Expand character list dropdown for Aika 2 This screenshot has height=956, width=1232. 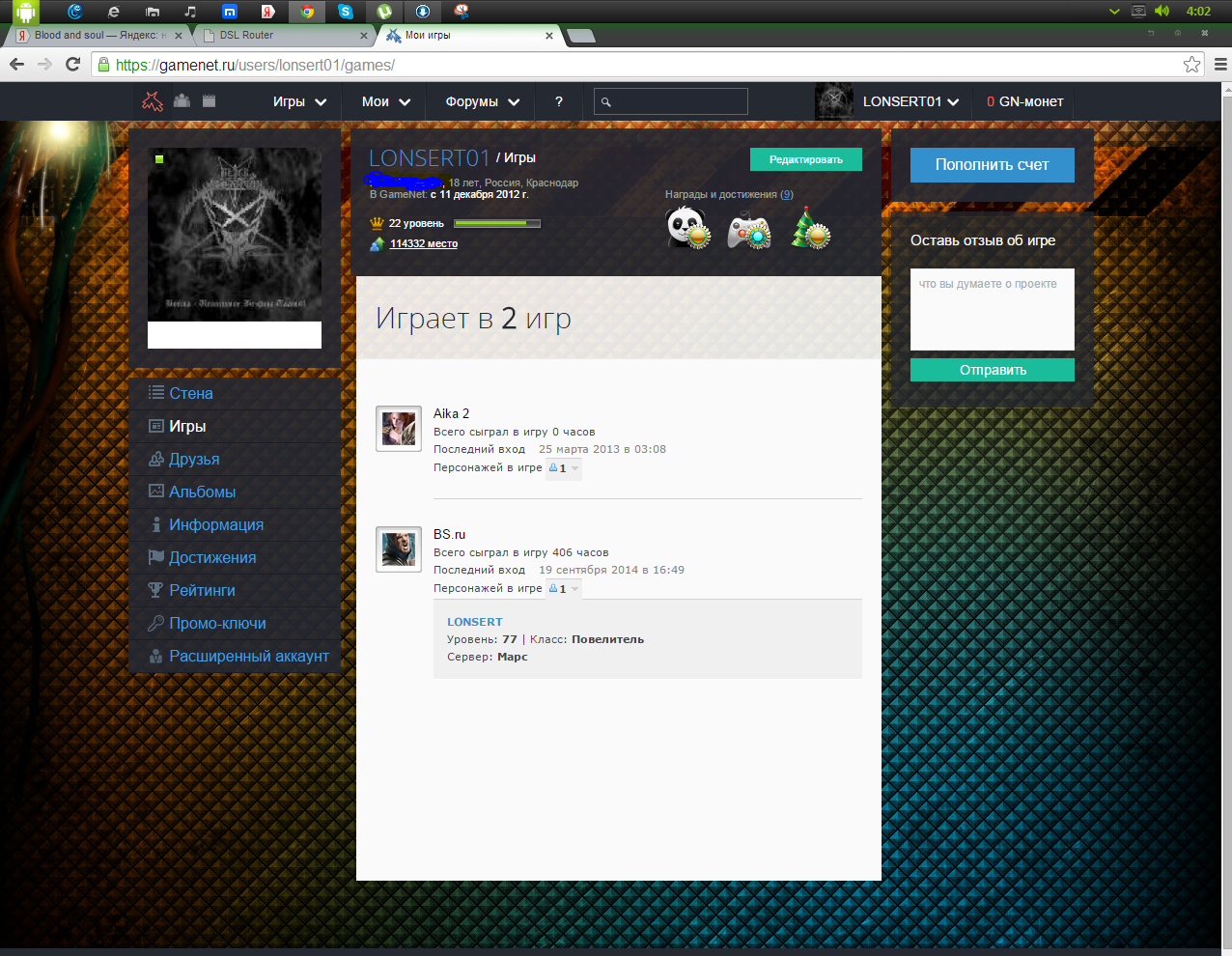[x=564, y=468]
